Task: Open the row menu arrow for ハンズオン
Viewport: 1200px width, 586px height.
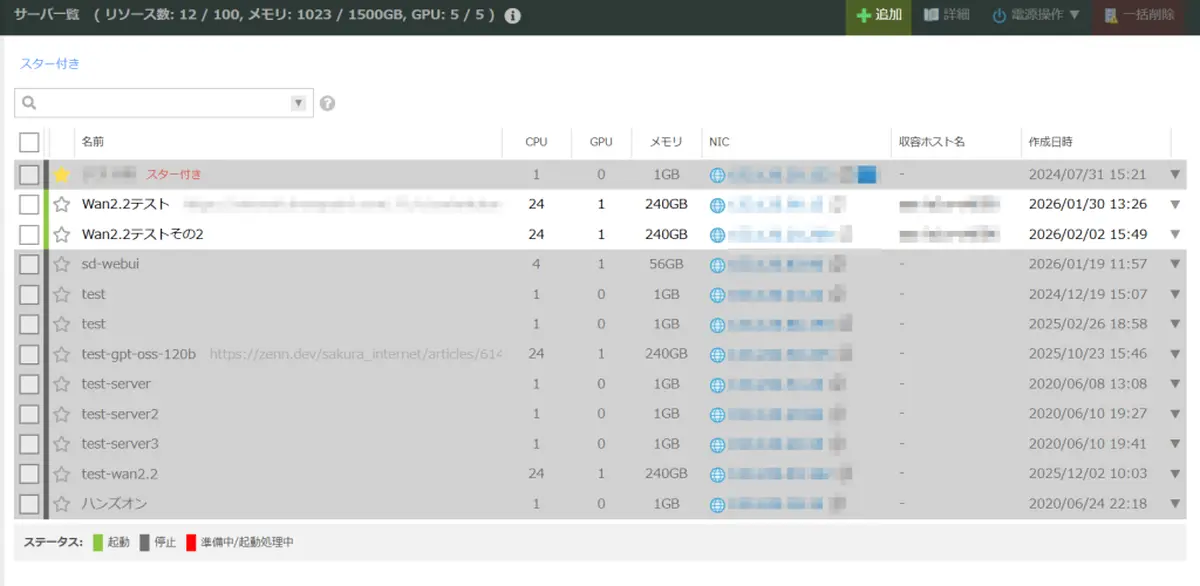Action: tap(1176, 504)
